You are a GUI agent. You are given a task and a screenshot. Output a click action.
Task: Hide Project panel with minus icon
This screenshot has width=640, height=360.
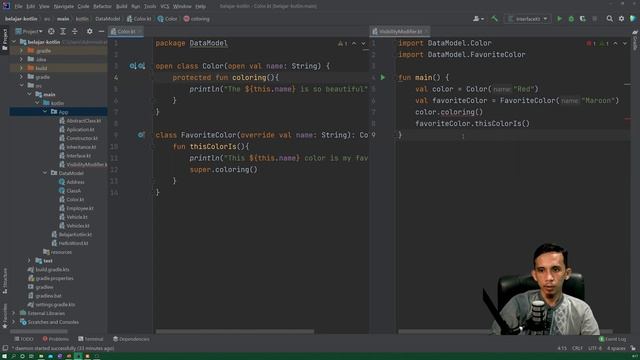click(101, 31)
